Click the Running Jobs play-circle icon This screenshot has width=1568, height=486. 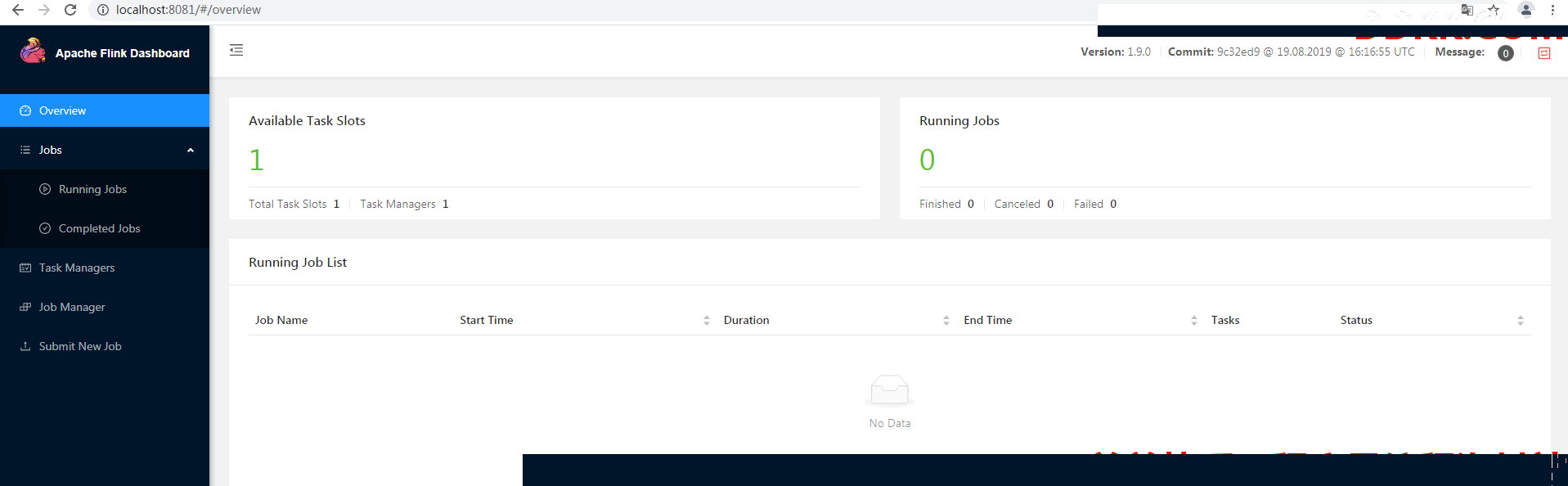point(45,189)
